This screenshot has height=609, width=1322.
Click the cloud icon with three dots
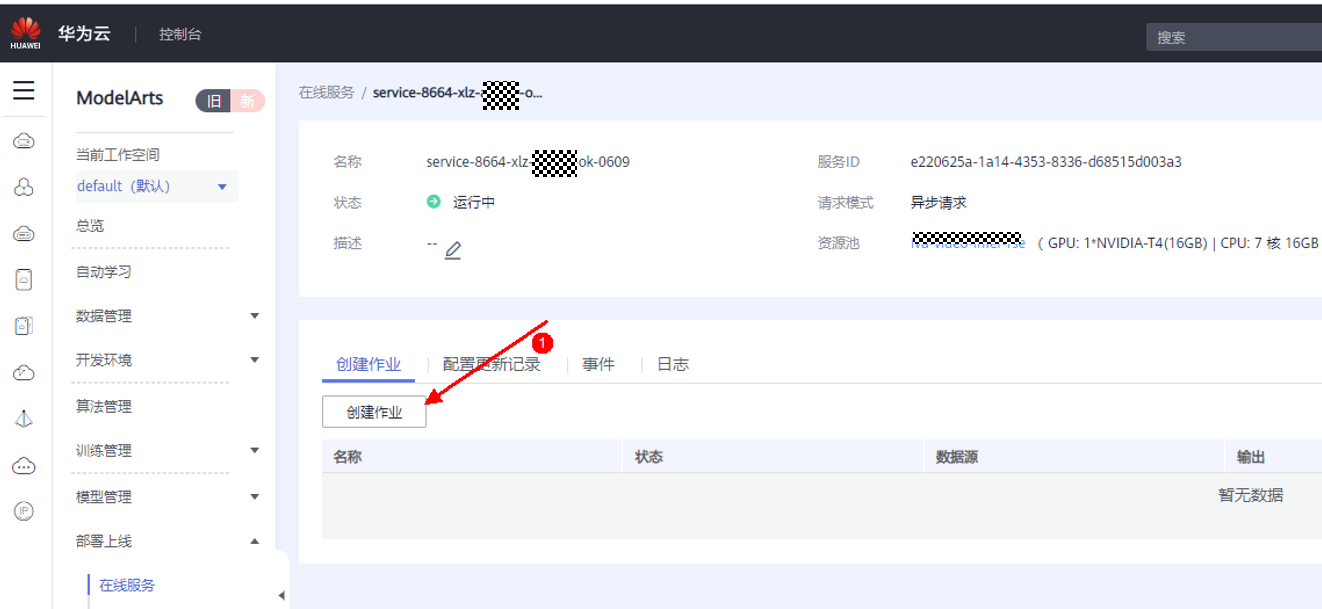pyautogui.click(x=24, y=465)
